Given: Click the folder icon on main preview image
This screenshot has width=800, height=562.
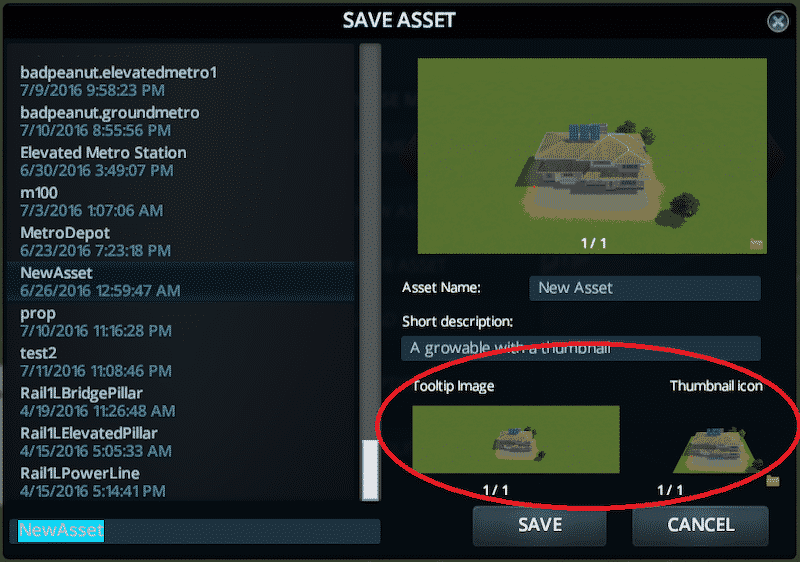Looking at the screenshot, I should [756, 244].
